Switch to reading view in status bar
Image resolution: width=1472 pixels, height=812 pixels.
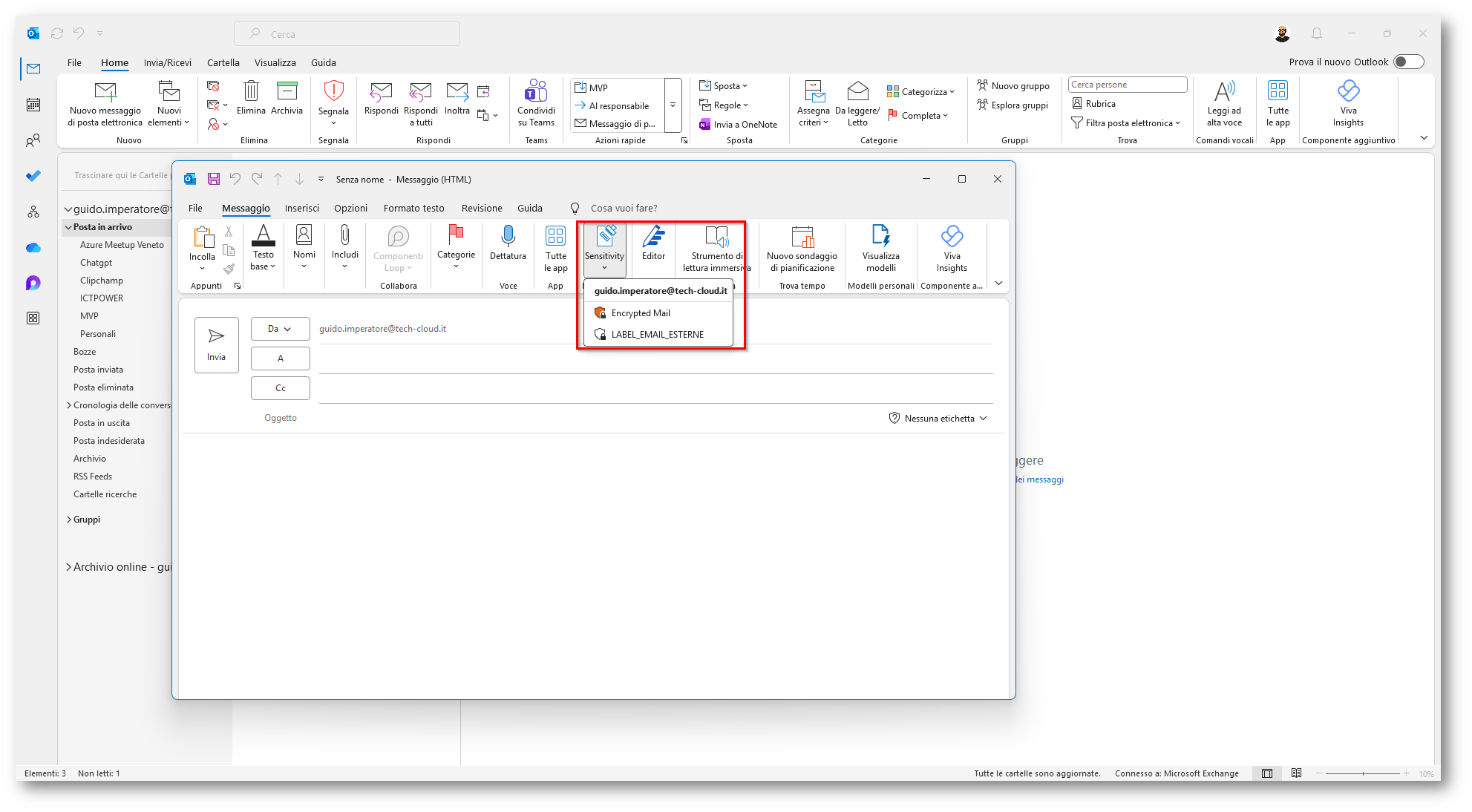pyautogui.click(x=1296, y=773)
